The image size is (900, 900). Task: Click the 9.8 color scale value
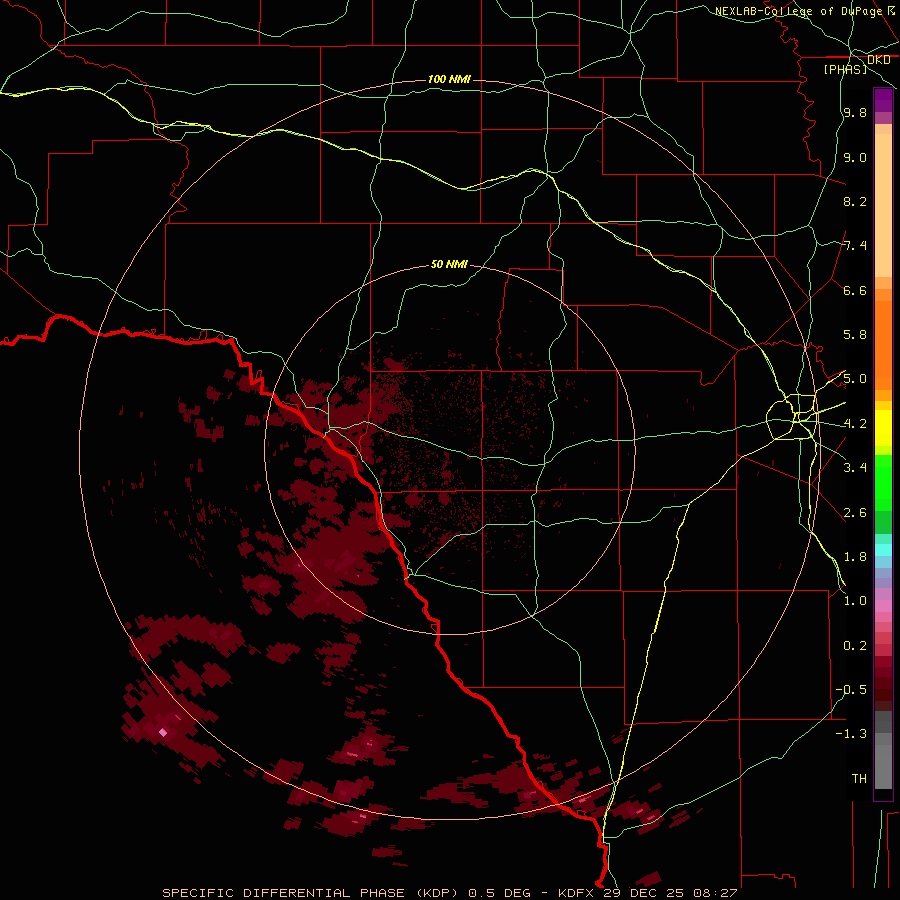tap(855, 112)
